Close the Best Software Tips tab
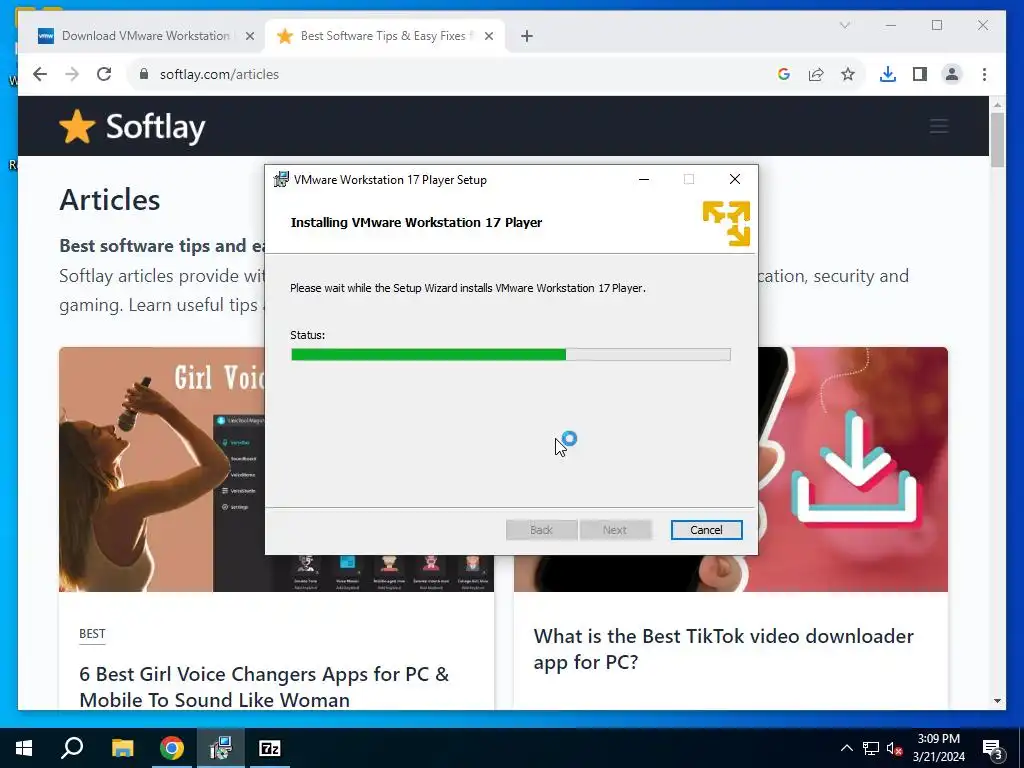Viewport: 1024px width, 768px height. pyautogui.click(x=488, y=36)
